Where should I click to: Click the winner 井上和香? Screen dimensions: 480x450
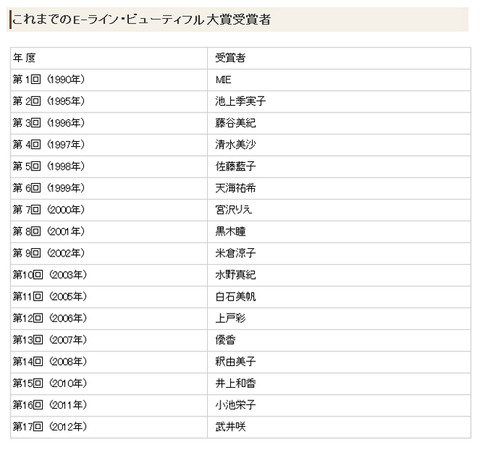(x=235, y=383)
